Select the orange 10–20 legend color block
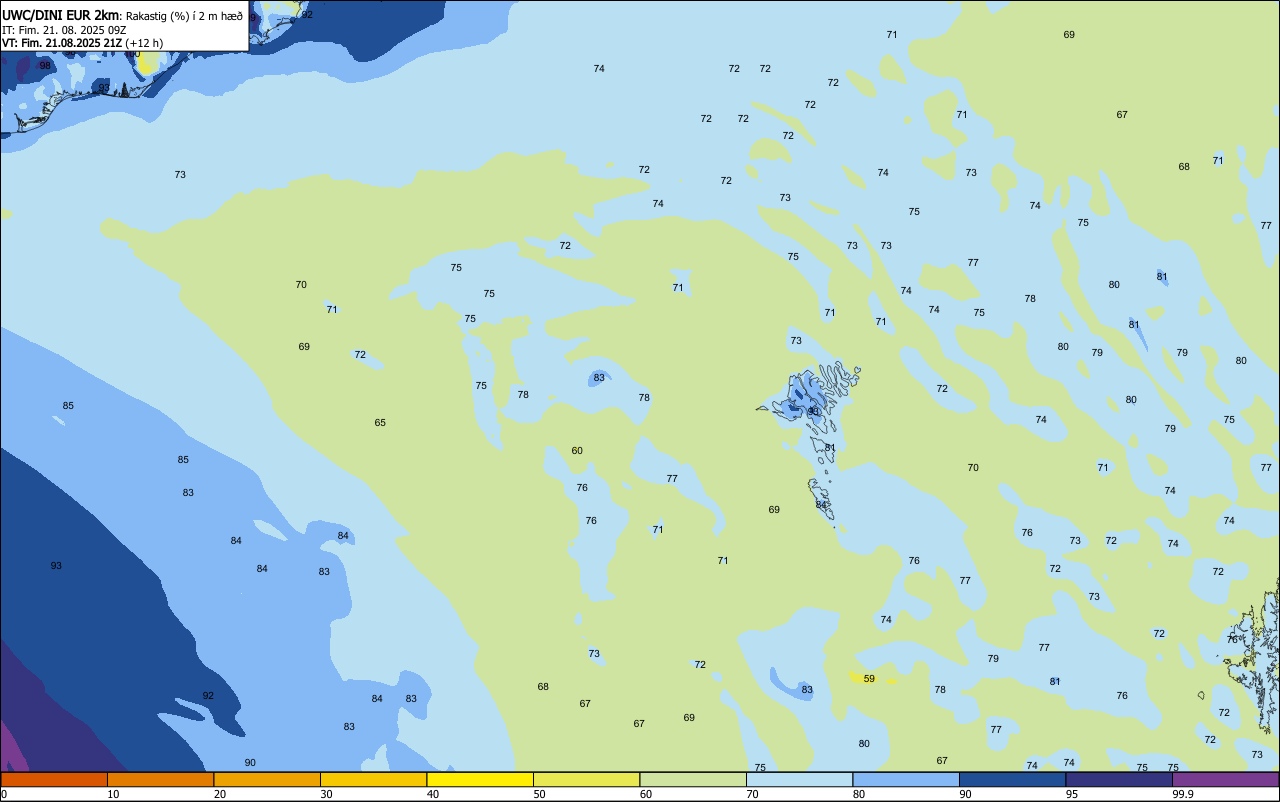The height and width of the screenshot is (802, 1280). [x=160, y=779]
